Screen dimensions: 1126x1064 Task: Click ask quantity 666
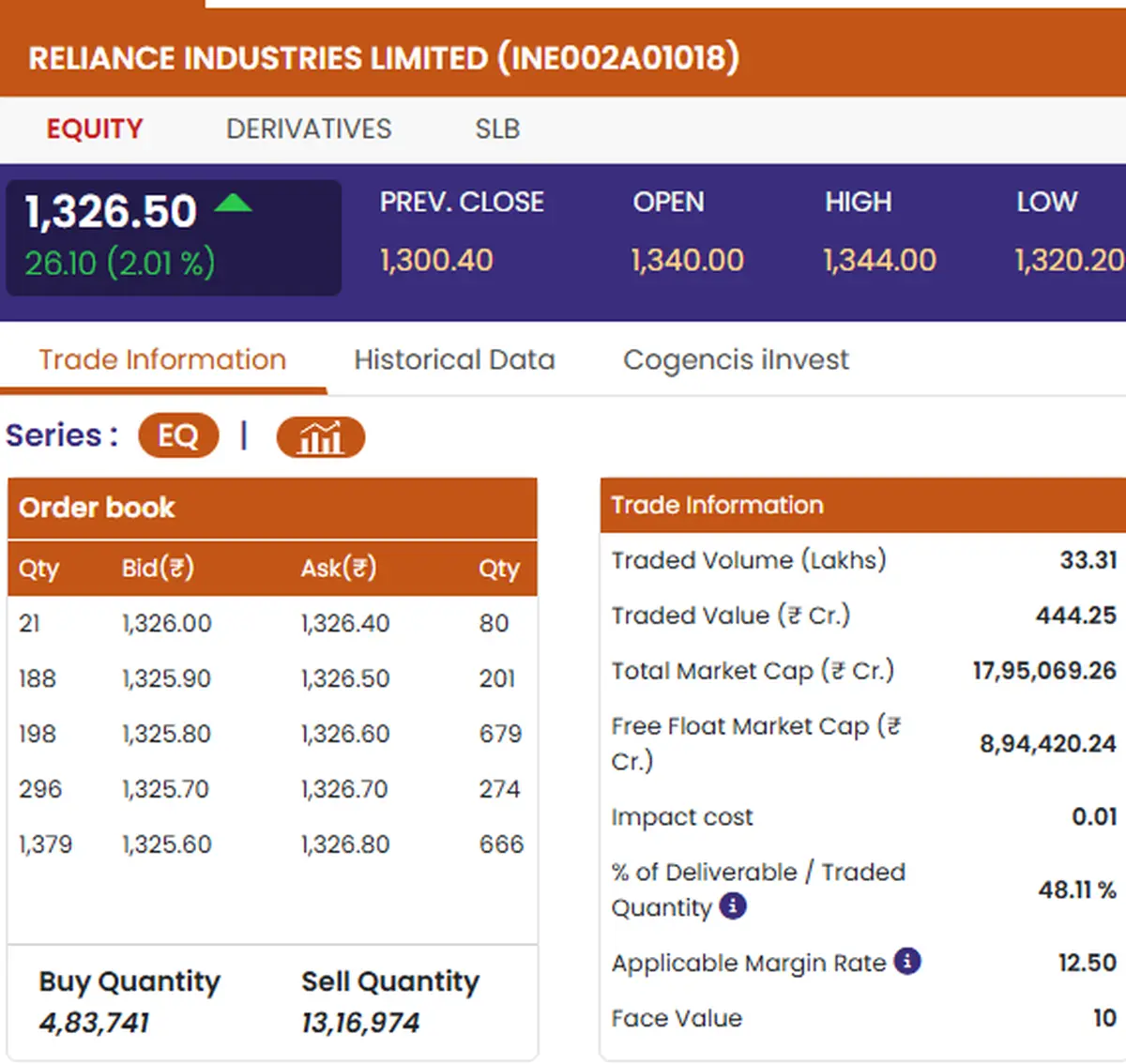(x=501, y=844)
